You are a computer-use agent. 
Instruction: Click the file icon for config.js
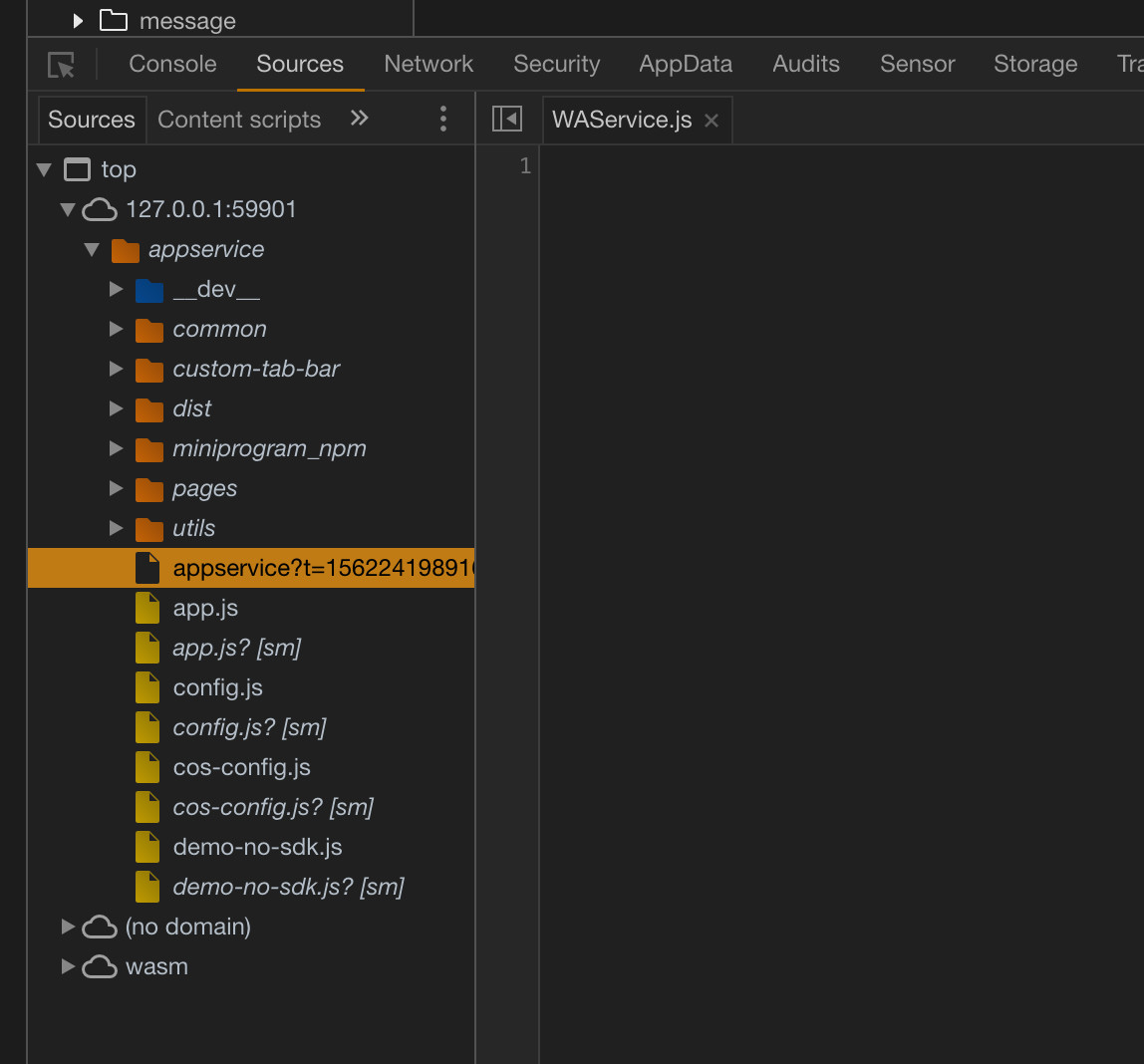pyautogui.click(x=147, y=687)
